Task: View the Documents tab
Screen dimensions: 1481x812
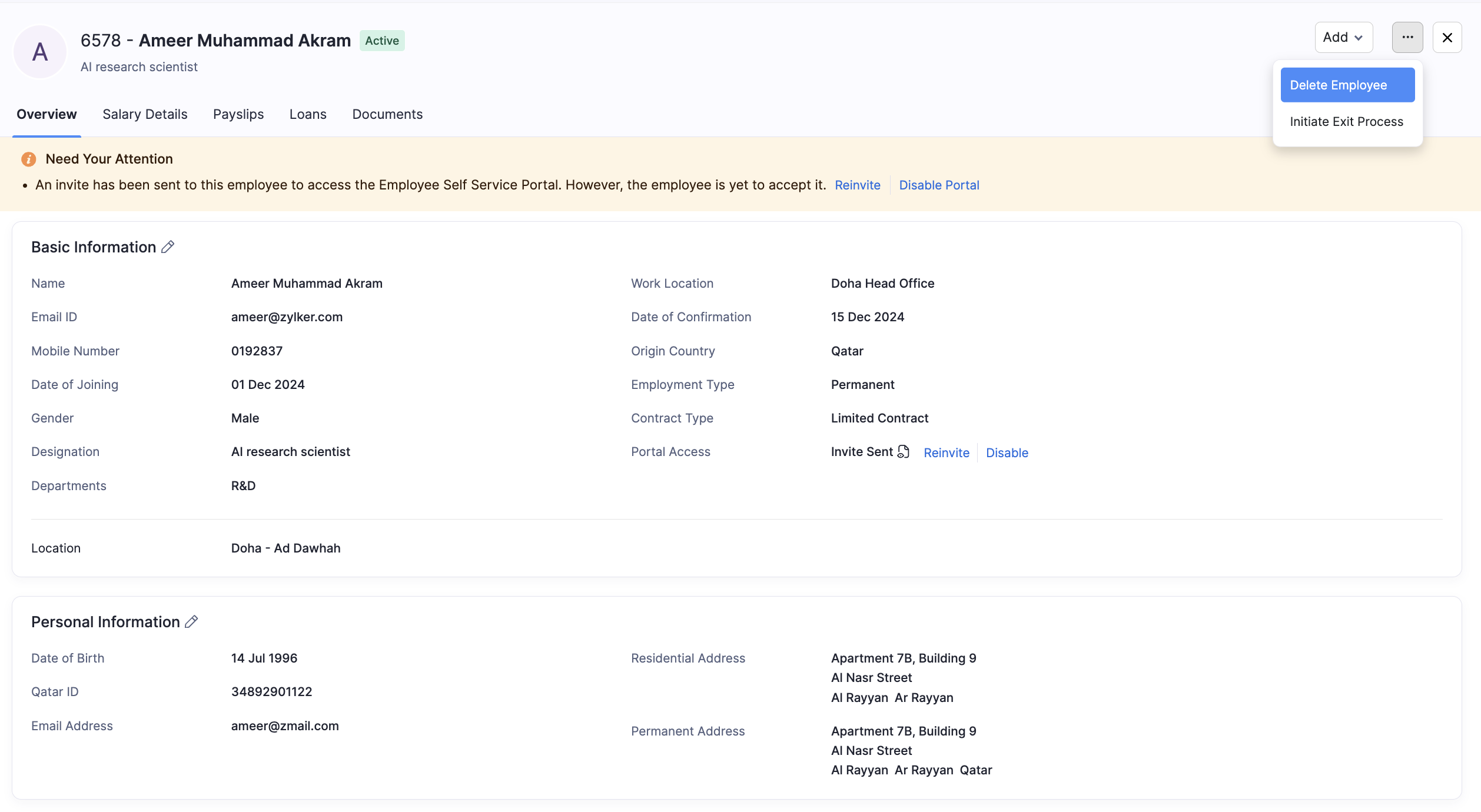Action: click(x=387, y=114)
